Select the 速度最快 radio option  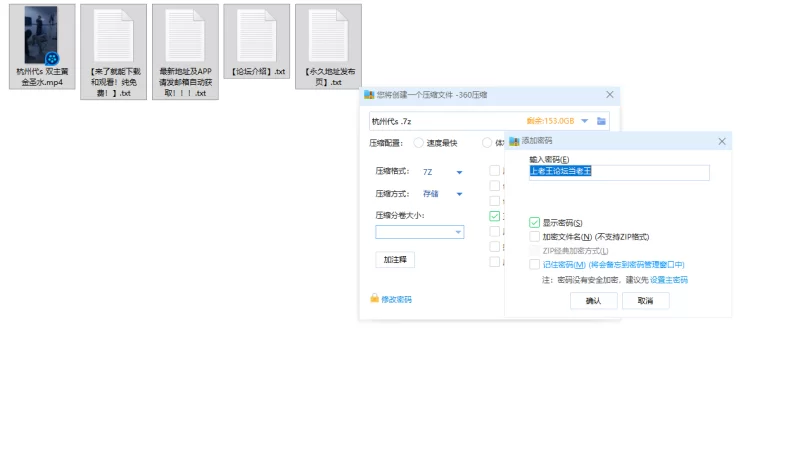click(x=418, y=143)
